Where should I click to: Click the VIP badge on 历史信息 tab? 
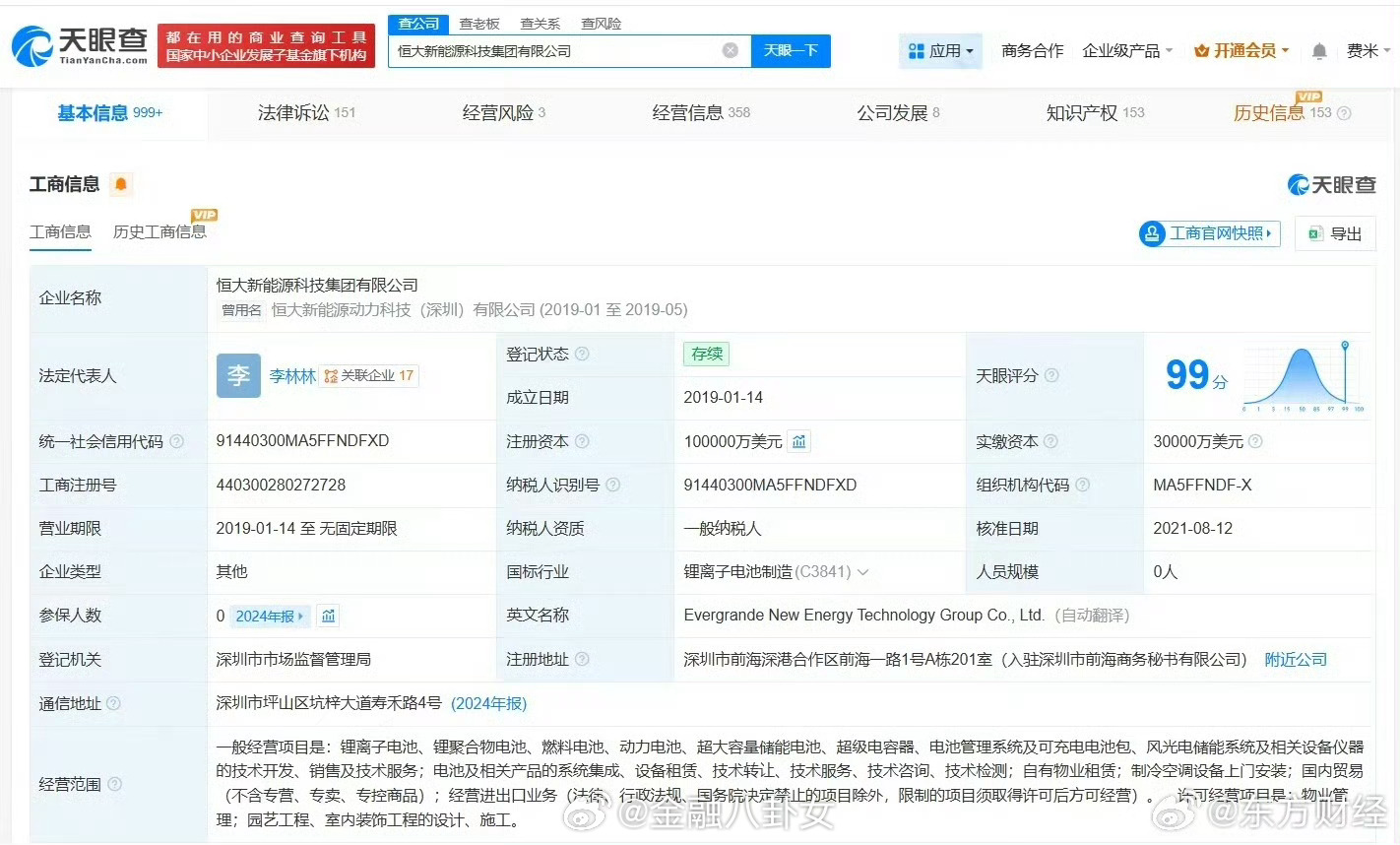pos(1308,98)
